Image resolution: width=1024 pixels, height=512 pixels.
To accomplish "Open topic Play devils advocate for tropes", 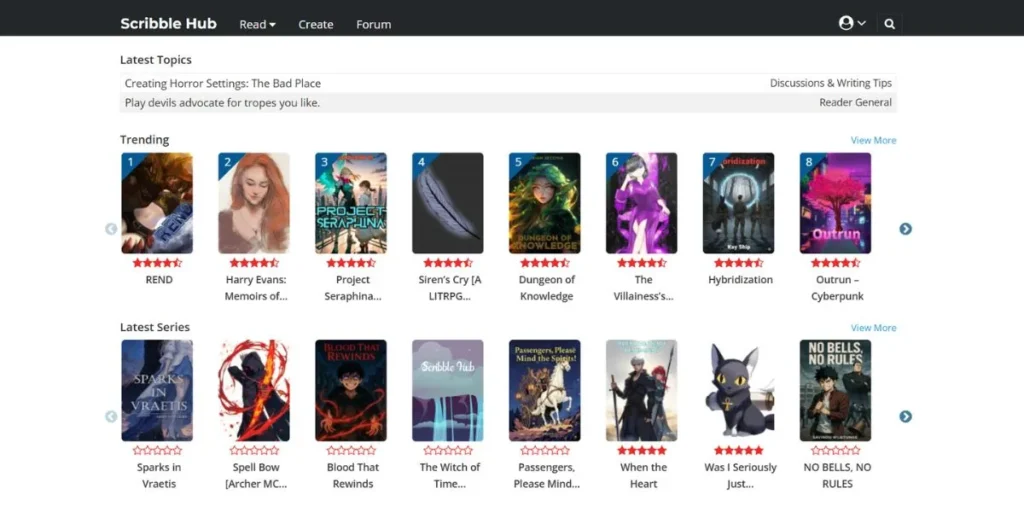I will click(x=222, y=103).
